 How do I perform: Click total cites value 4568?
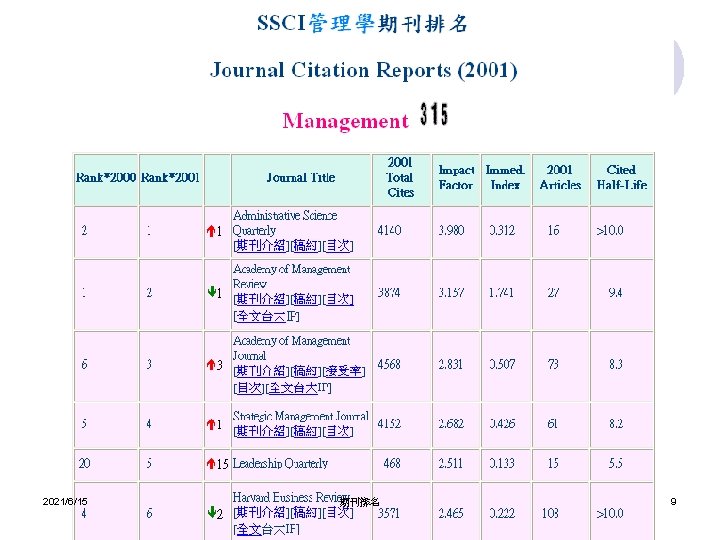[389, 365]
